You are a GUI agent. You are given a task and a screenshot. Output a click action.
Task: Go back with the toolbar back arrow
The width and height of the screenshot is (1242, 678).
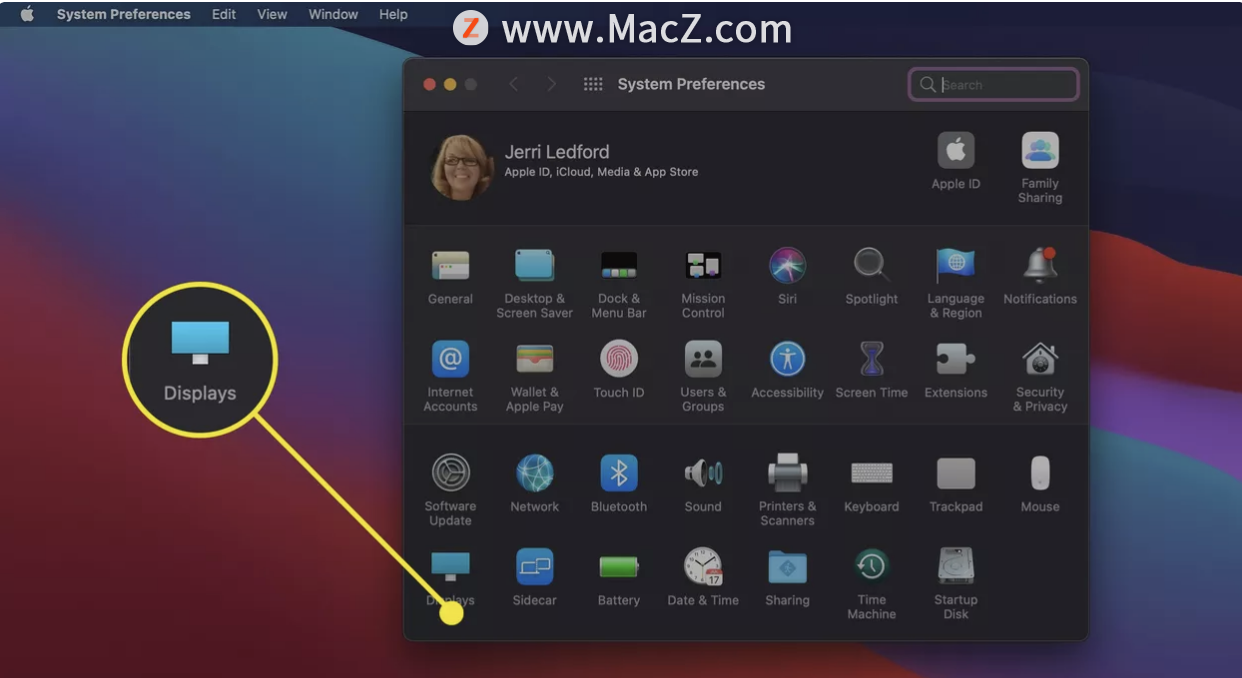(x=514, y=84)
